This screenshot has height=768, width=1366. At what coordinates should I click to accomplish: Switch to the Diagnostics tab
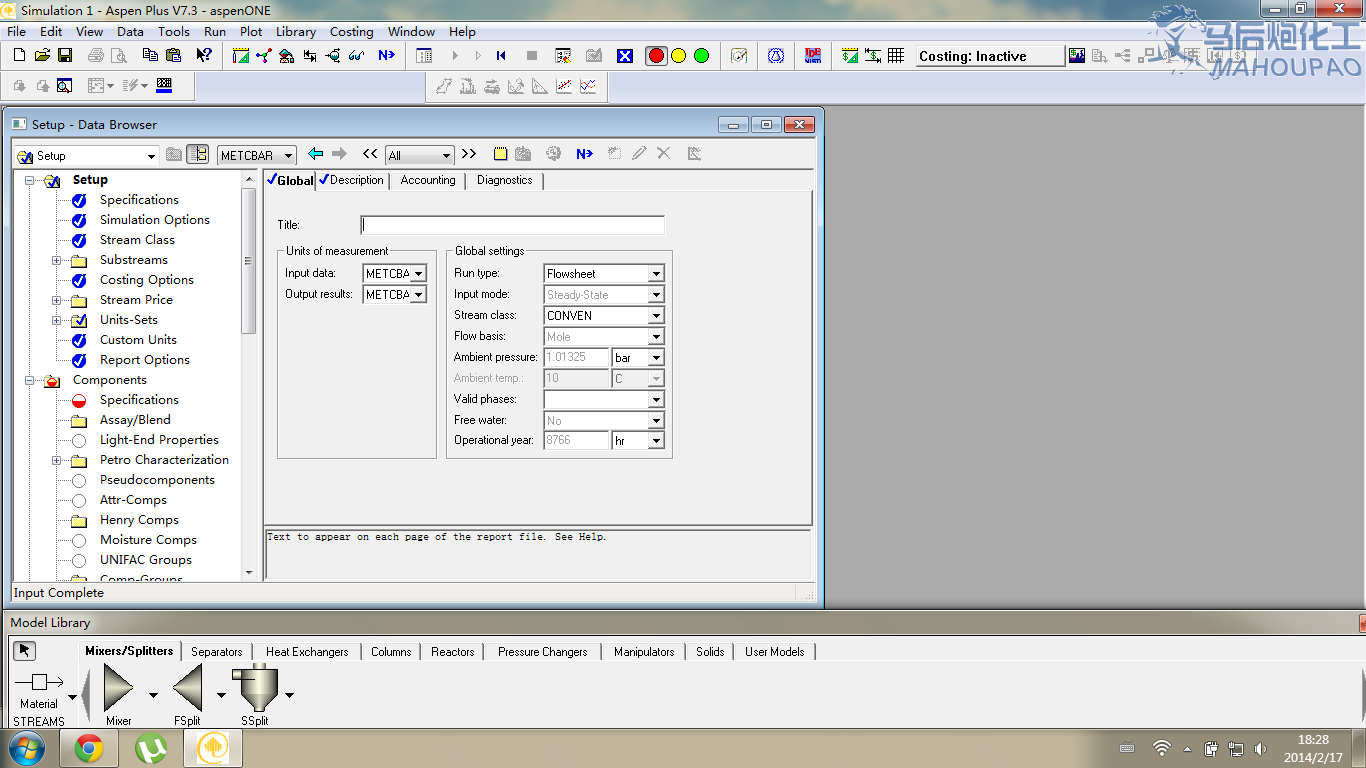pos(505,181)
